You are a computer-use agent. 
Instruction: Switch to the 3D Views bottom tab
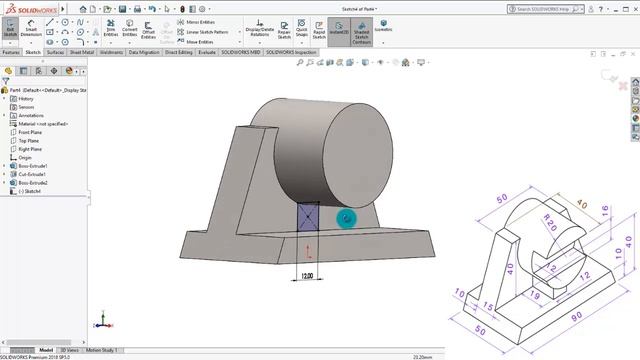(69, 350)
